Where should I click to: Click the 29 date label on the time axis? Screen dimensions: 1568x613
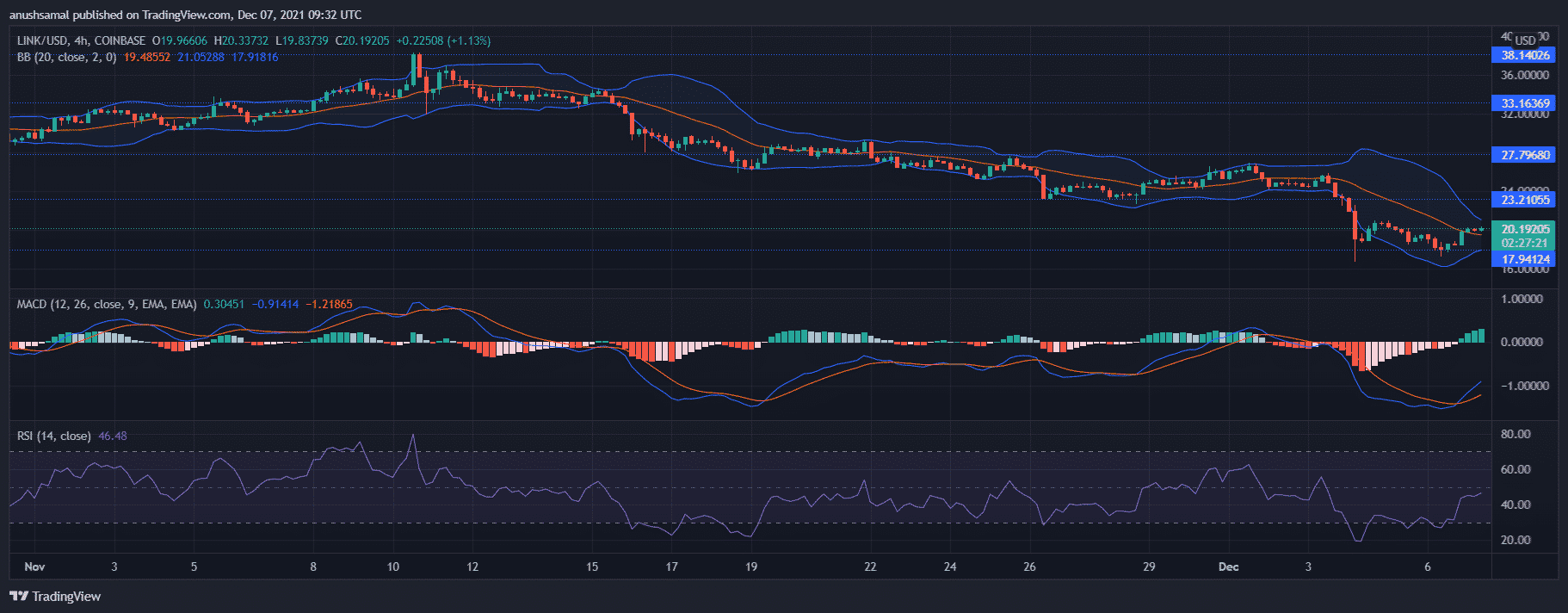point(1149,567)
